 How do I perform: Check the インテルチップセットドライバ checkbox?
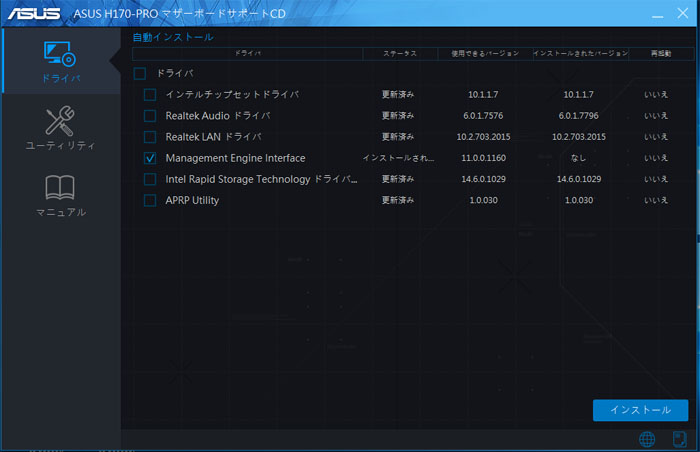[150, 95]
